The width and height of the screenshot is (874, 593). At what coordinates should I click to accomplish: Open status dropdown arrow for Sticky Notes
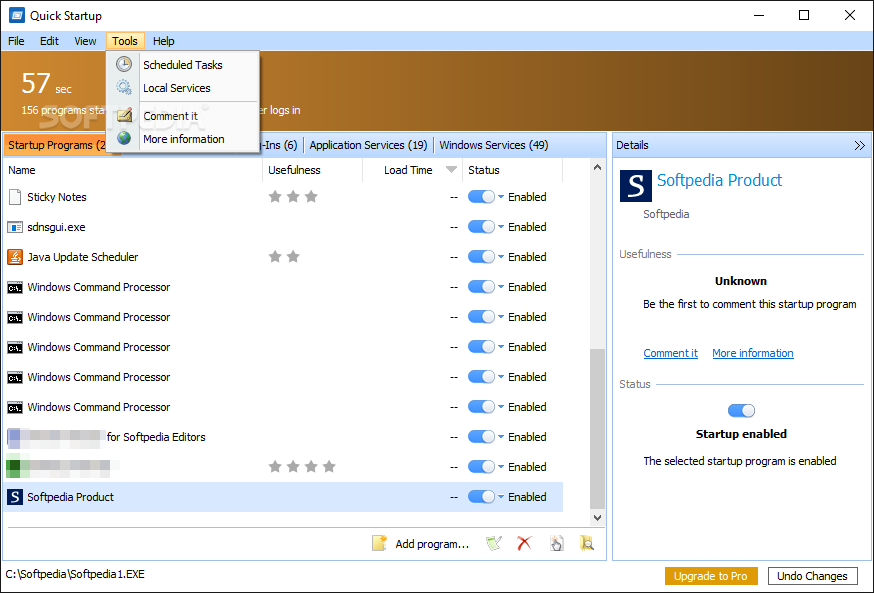coord(501,197)
